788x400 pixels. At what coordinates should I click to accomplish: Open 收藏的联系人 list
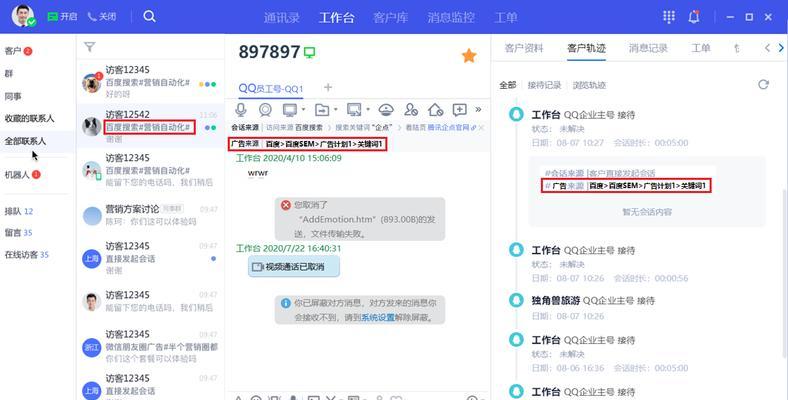(x=29, y=119)
